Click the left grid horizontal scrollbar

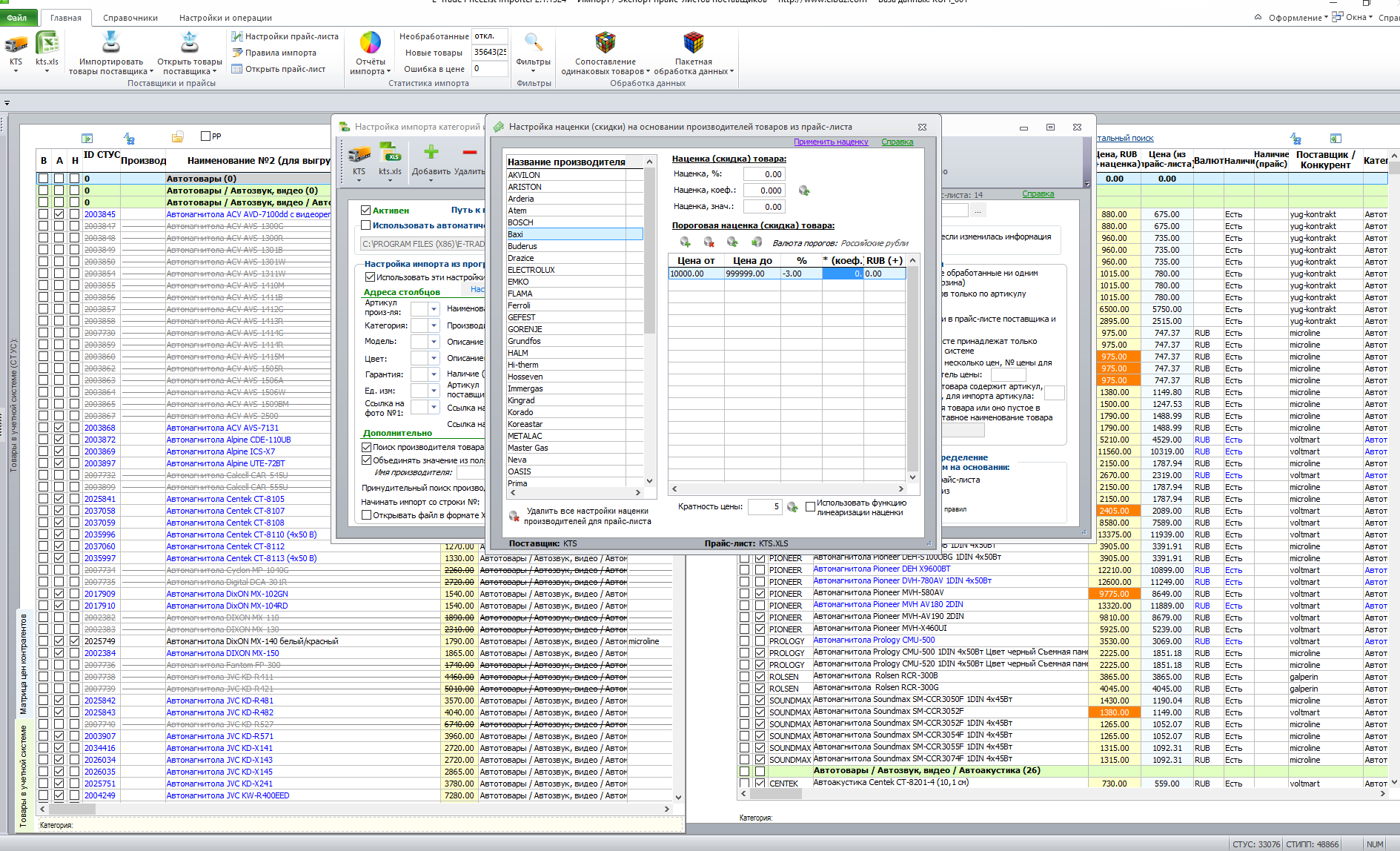(354, 809)
